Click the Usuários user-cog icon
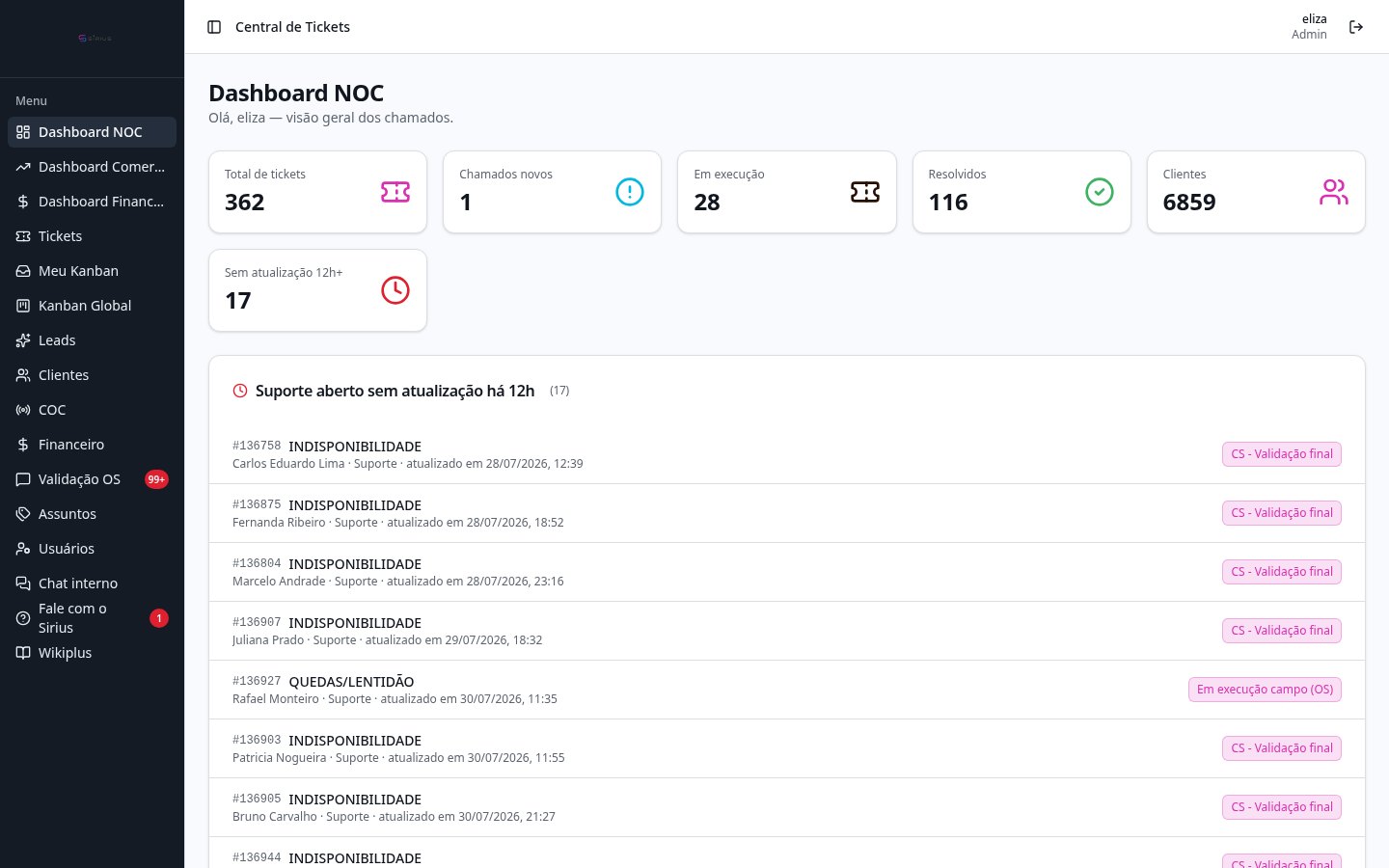Image resolution: width=1389 pixels, height=868 pixels. click(x=23, y=549)
